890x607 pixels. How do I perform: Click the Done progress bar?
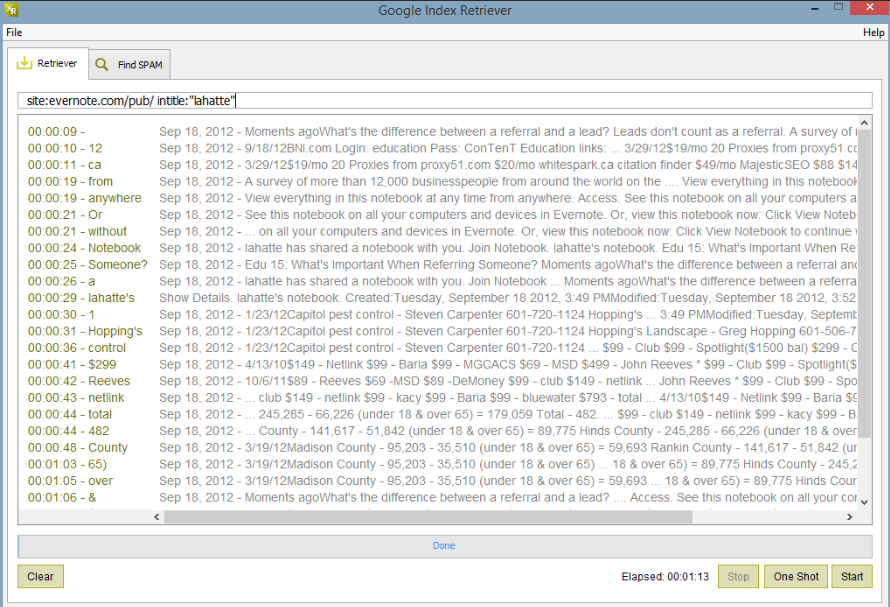[x=445, y=546]
